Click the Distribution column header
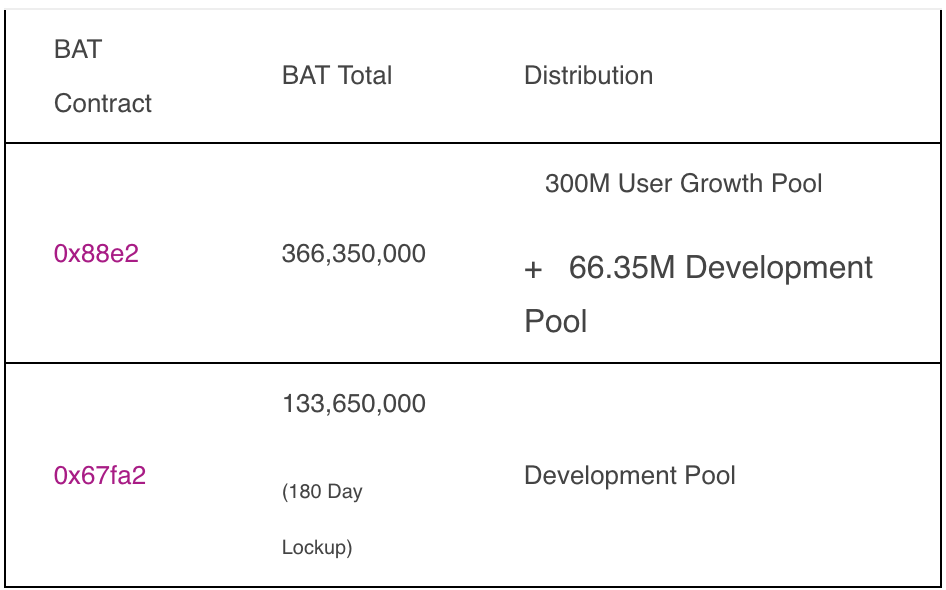 [x=588, y=75]
